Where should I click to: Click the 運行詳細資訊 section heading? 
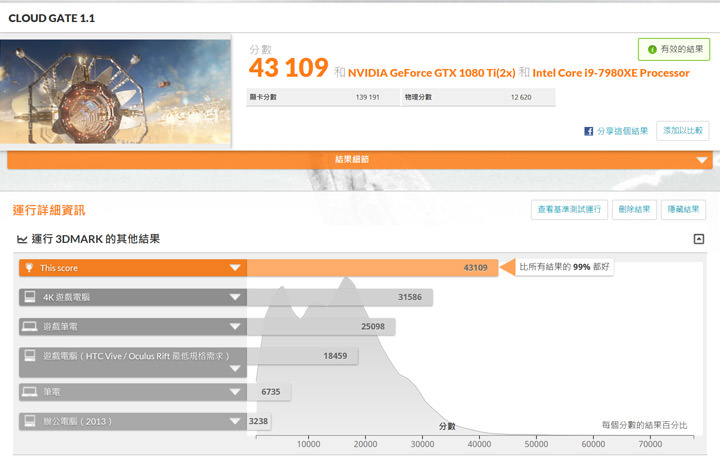[49, 210]
